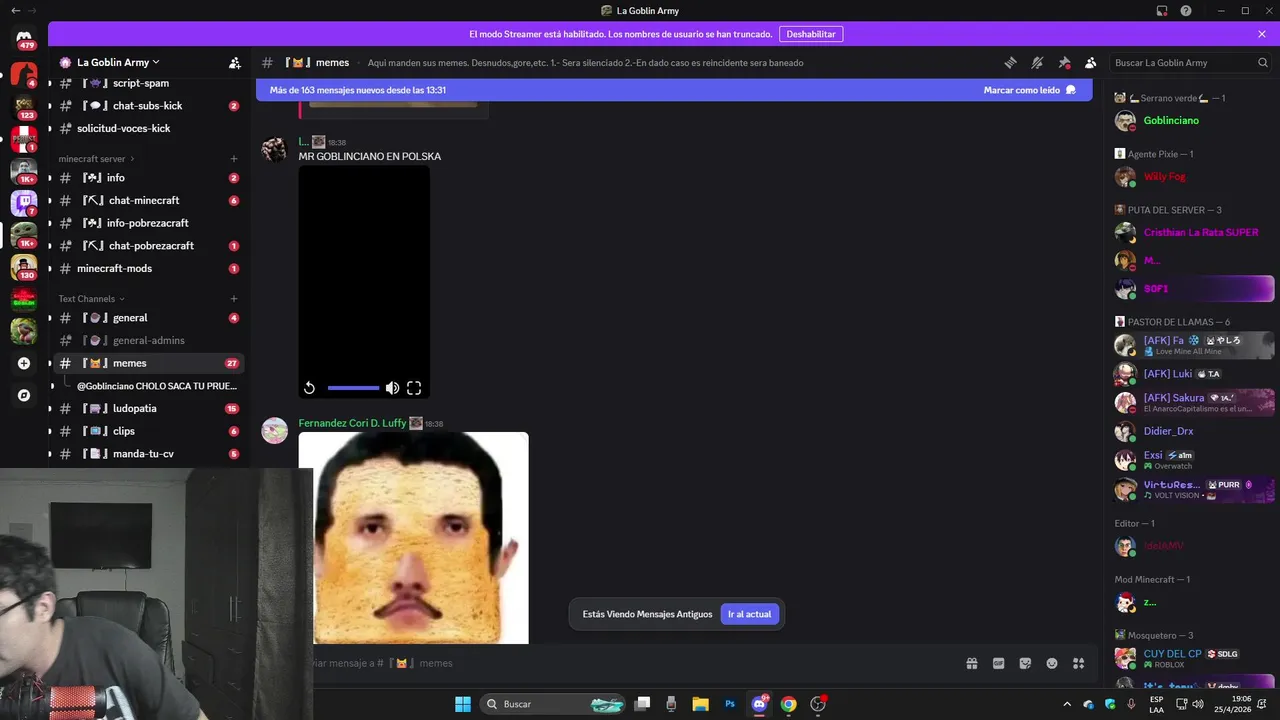Open the emoji picker

click(1052, 663)
